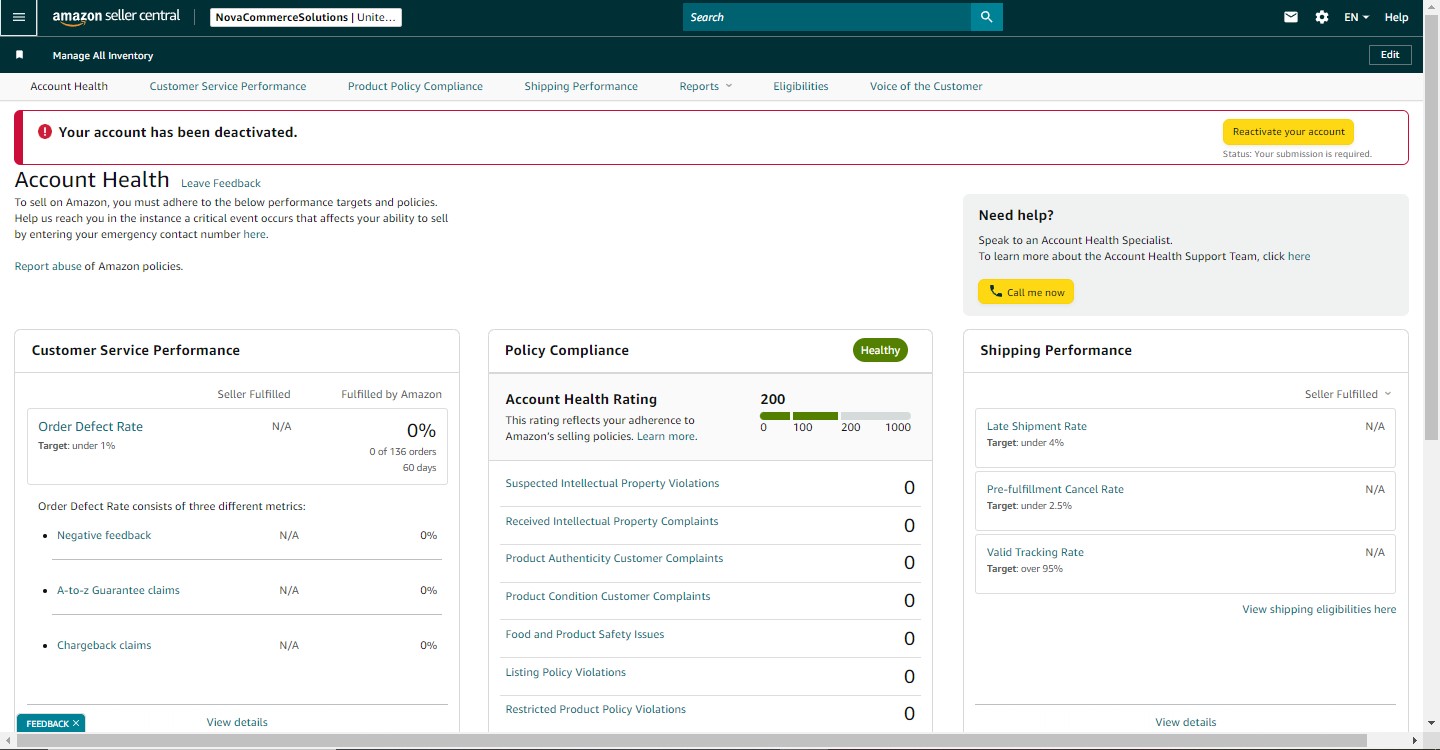The image size is (1440, 750).
Task: Click the Learn more rating link
Action: 666,436
